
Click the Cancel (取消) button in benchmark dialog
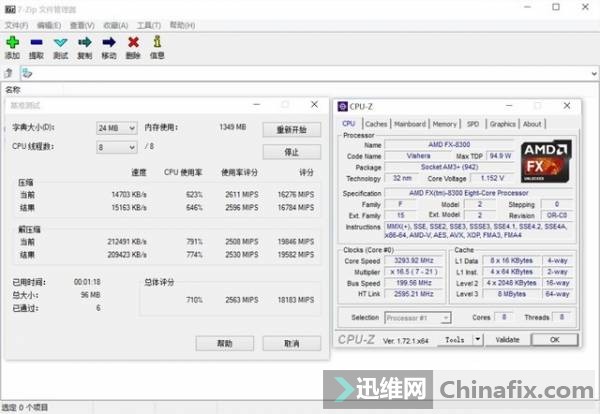point(292,343)
